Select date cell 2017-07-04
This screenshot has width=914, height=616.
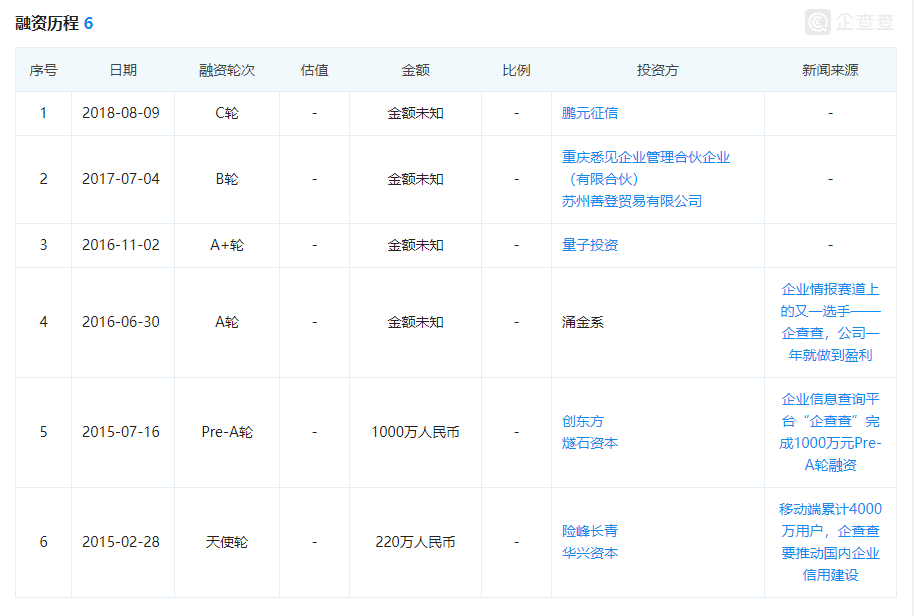pyautogui.click(x=121, y=179)
